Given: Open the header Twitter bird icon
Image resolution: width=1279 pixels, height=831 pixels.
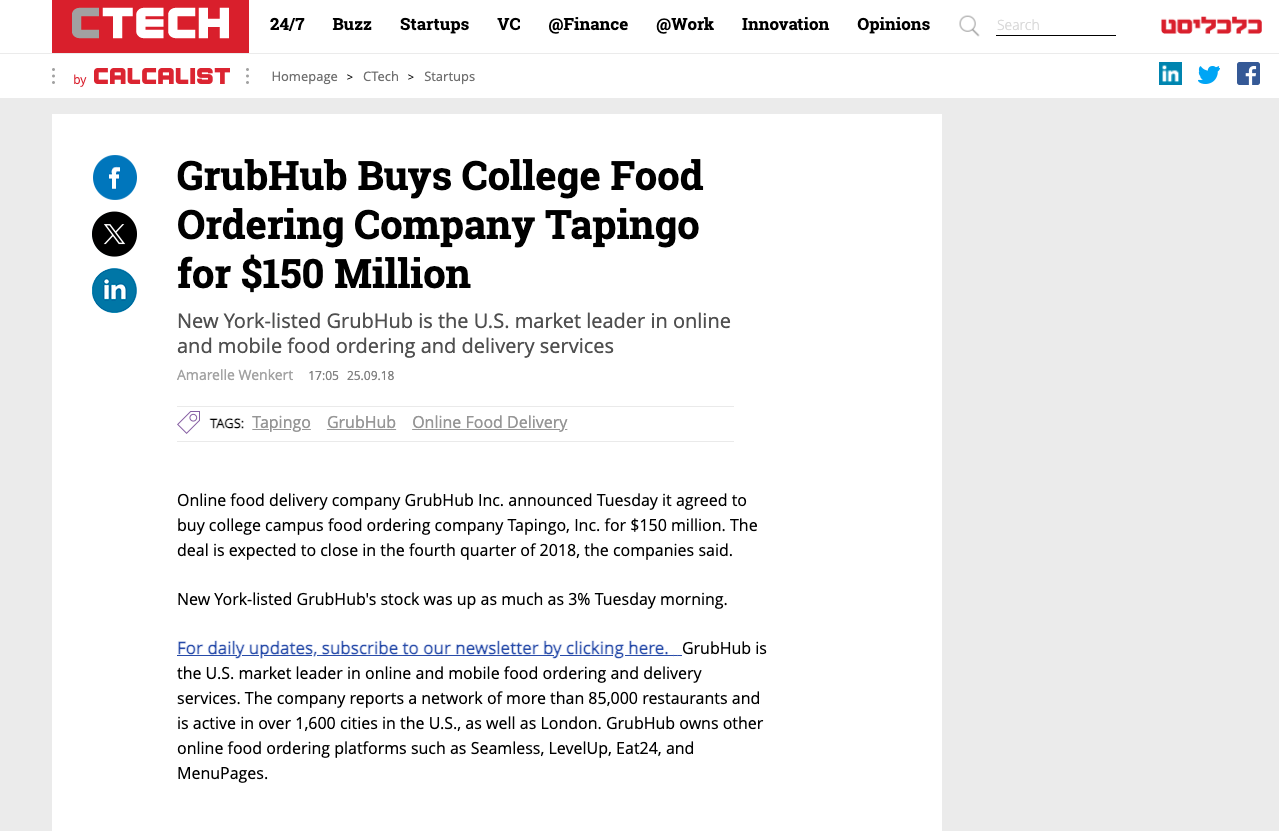Looking at the screenshot, I should (x=1209, y=74).
